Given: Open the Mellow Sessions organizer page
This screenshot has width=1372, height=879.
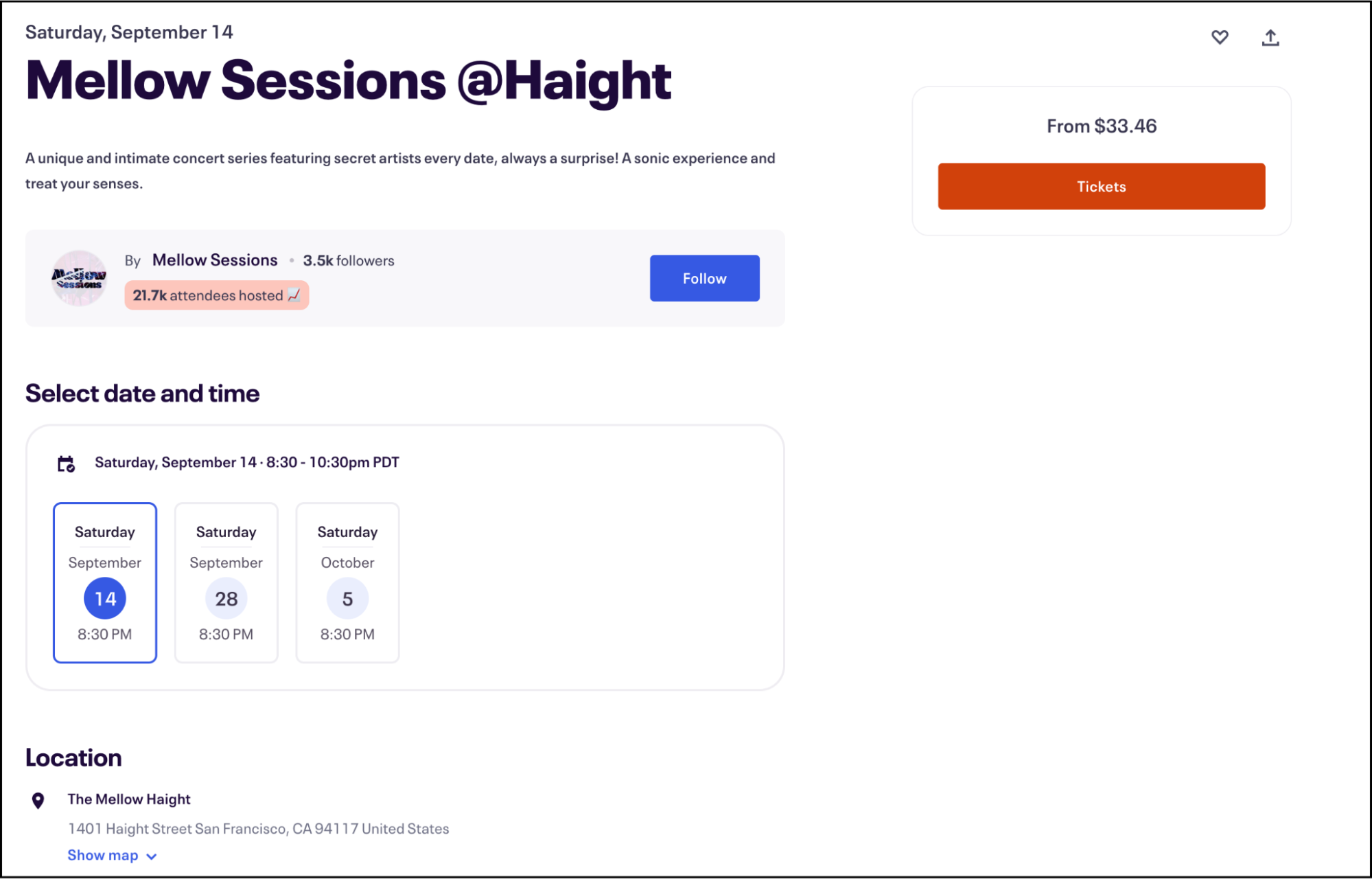Looking at the screenshot, I should point(215,260).
